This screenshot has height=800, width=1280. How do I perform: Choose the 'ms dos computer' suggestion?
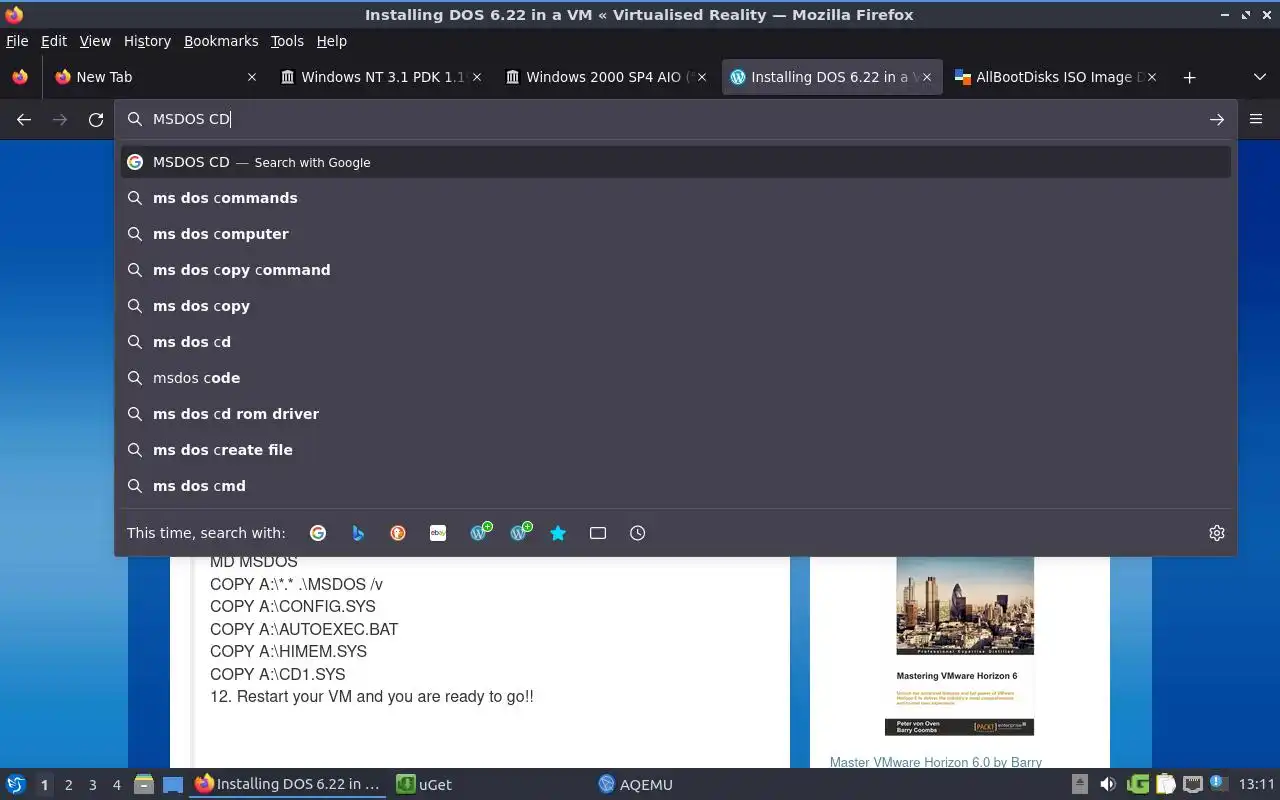click(675, 234)
